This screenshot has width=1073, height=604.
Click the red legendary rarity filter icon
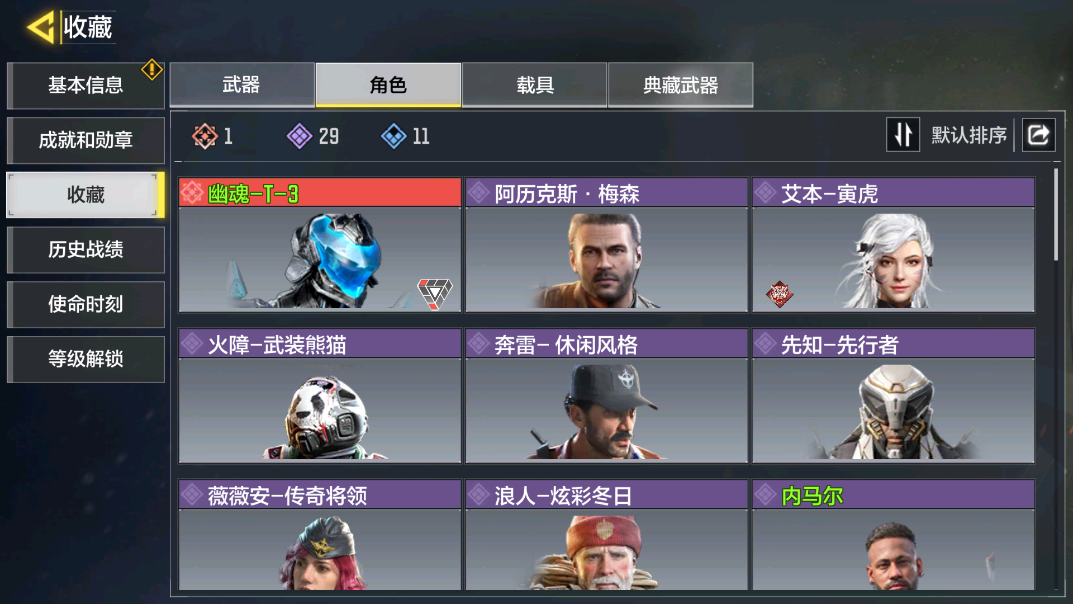pyautogui.click(x=205, y=136)
